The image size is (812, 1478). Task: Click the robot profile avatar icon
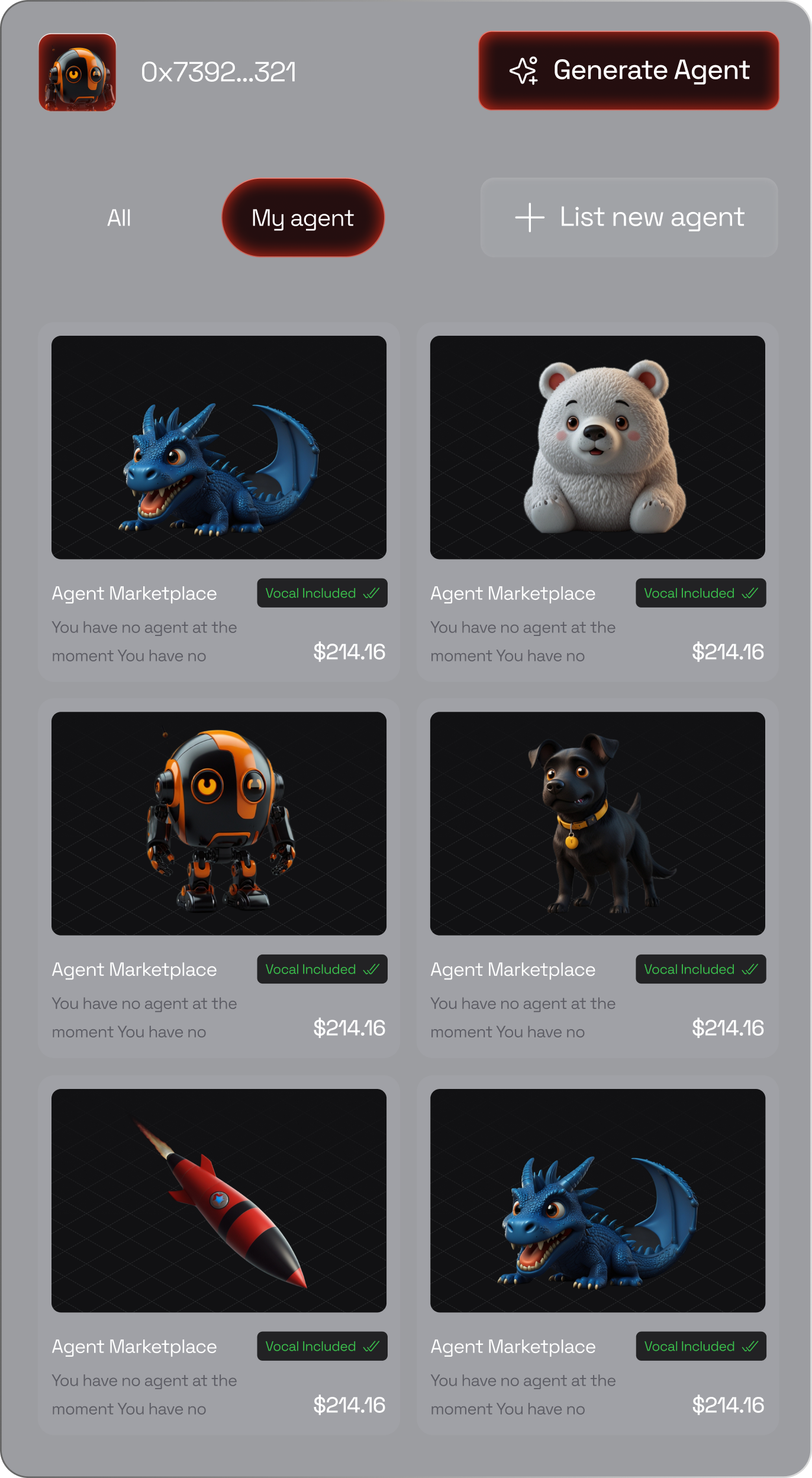point(78,72)
